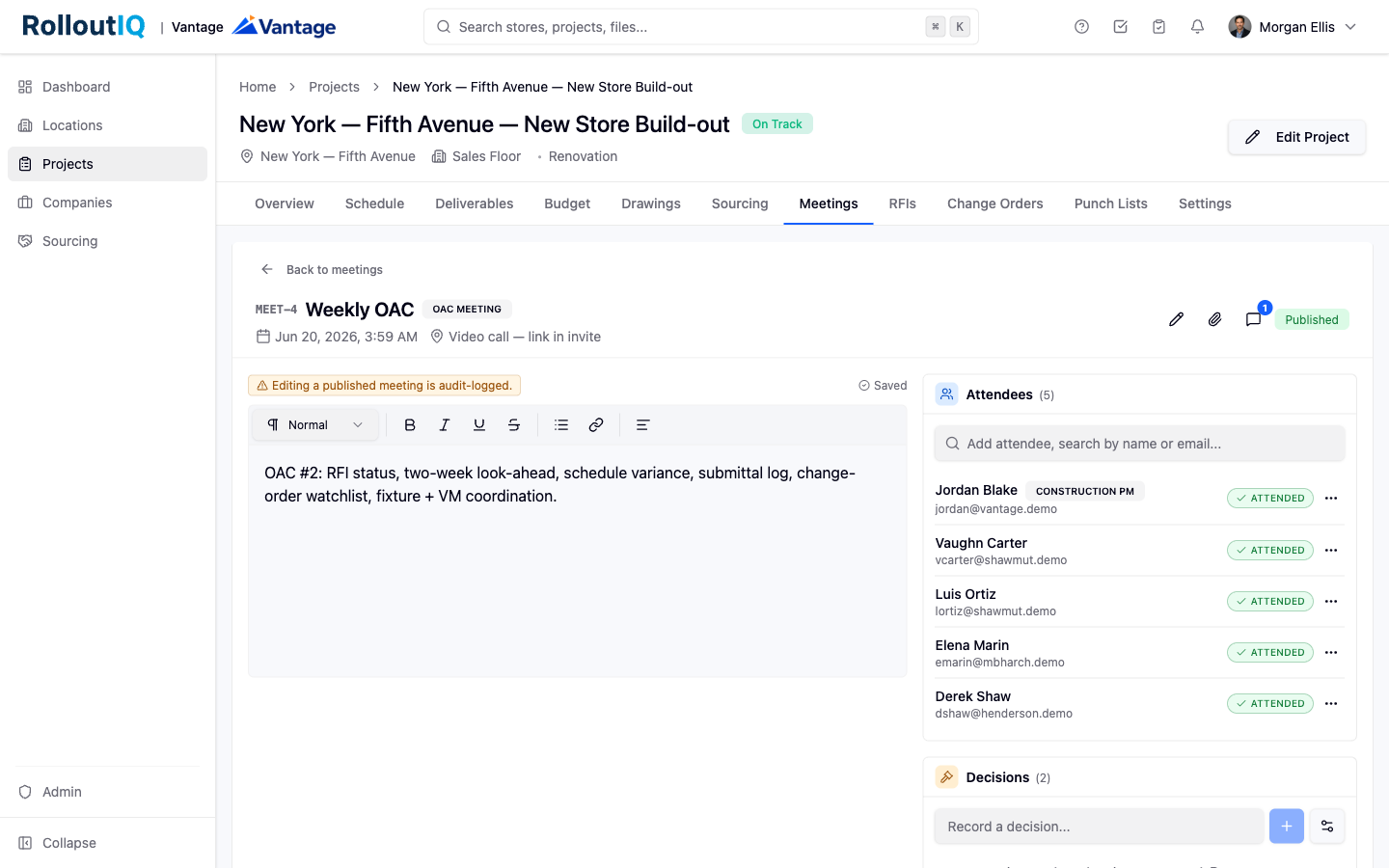This screenshot has width=1389, height=868.
Task: Open Admin in the sidebar
Action: 107,792
